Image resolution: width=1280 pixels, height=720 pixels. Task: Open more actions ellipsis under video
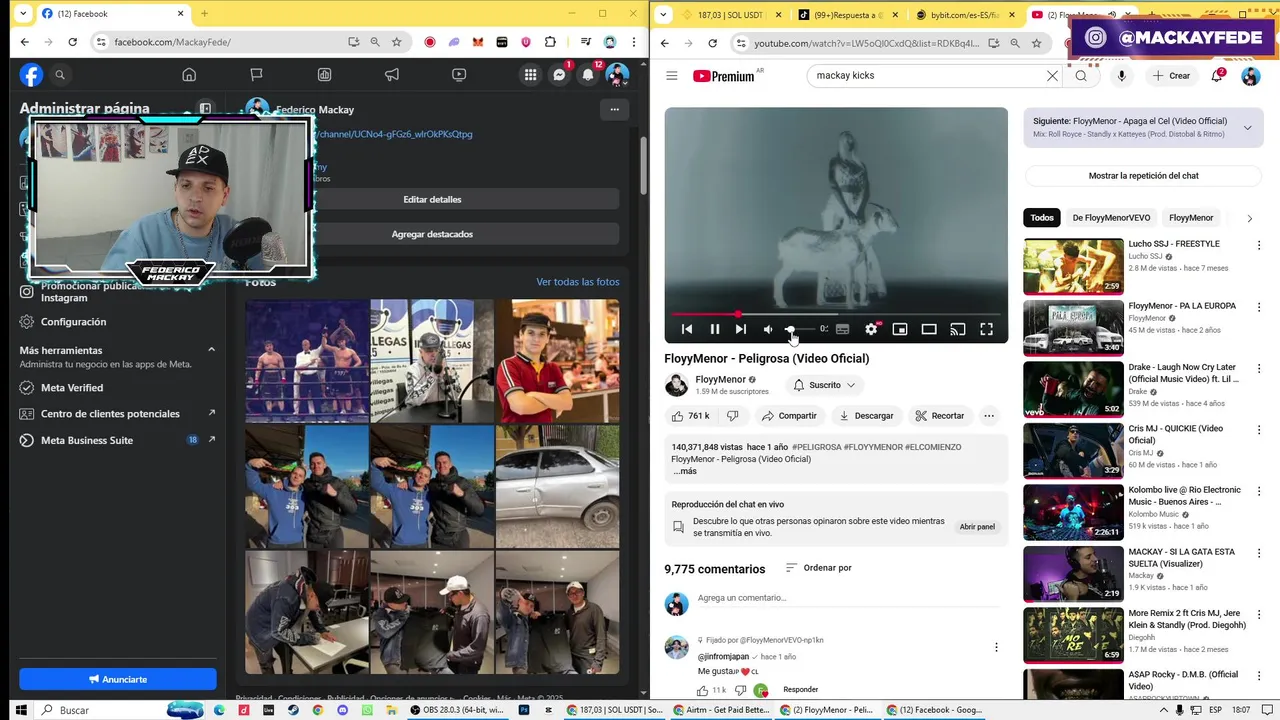989,416
